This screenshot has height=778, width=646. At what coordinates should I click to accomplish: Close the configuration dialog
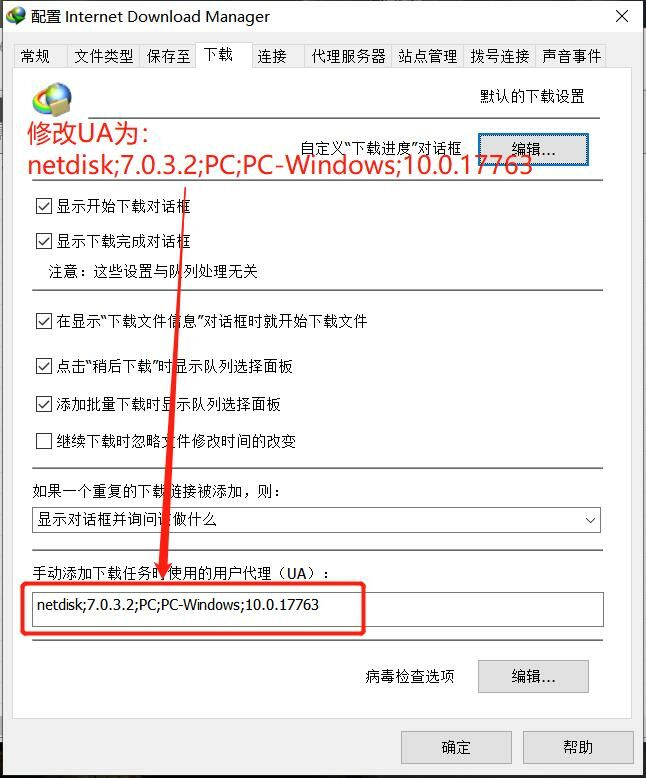pos(622,16)
